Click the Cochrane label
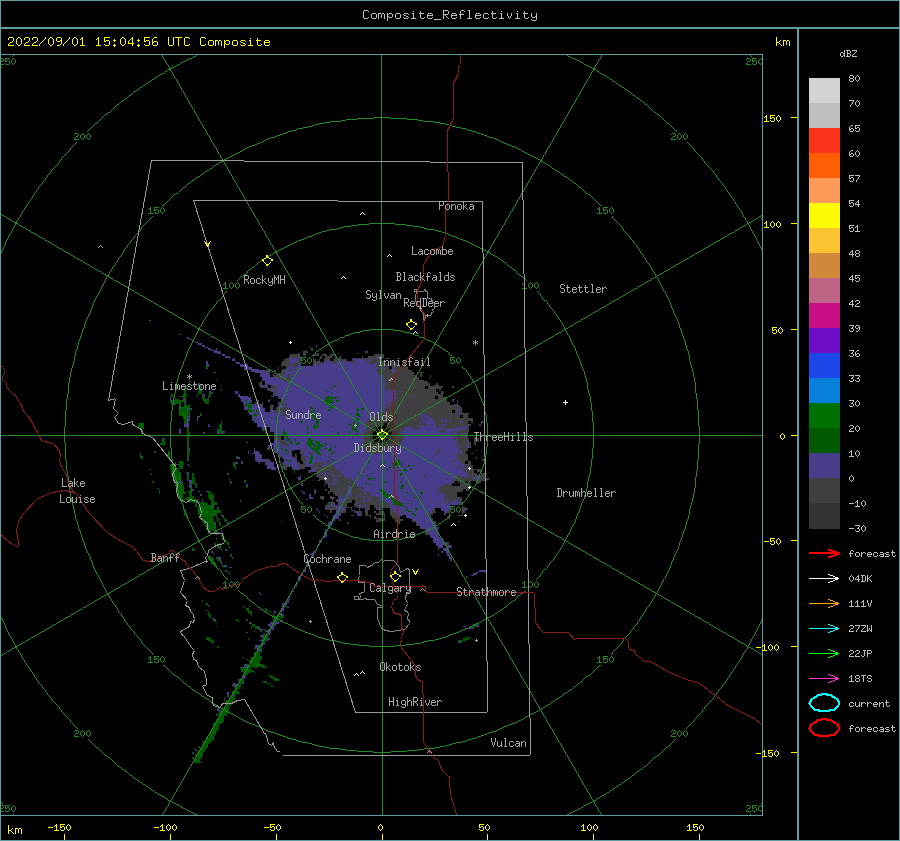Screen dimensions: 900x841 [327, 559]
